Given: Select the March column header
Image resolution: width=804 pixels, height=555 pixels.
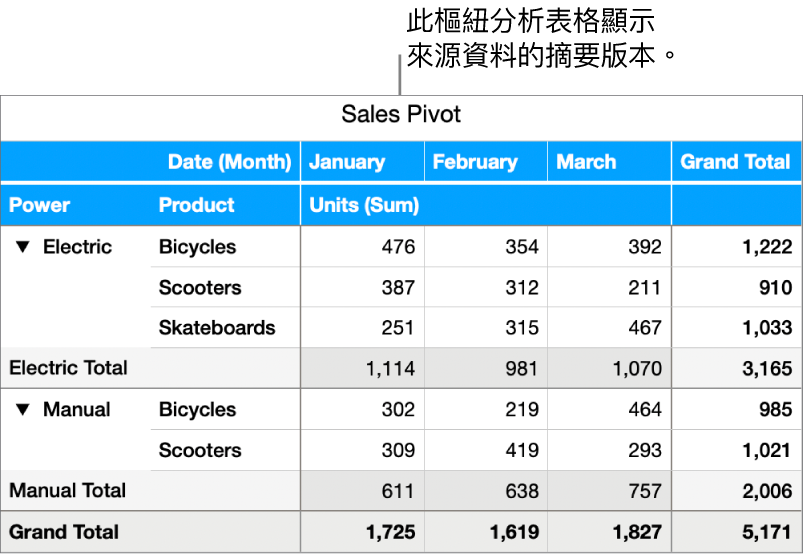Looking at the screenshot, I should coord(586,162).
